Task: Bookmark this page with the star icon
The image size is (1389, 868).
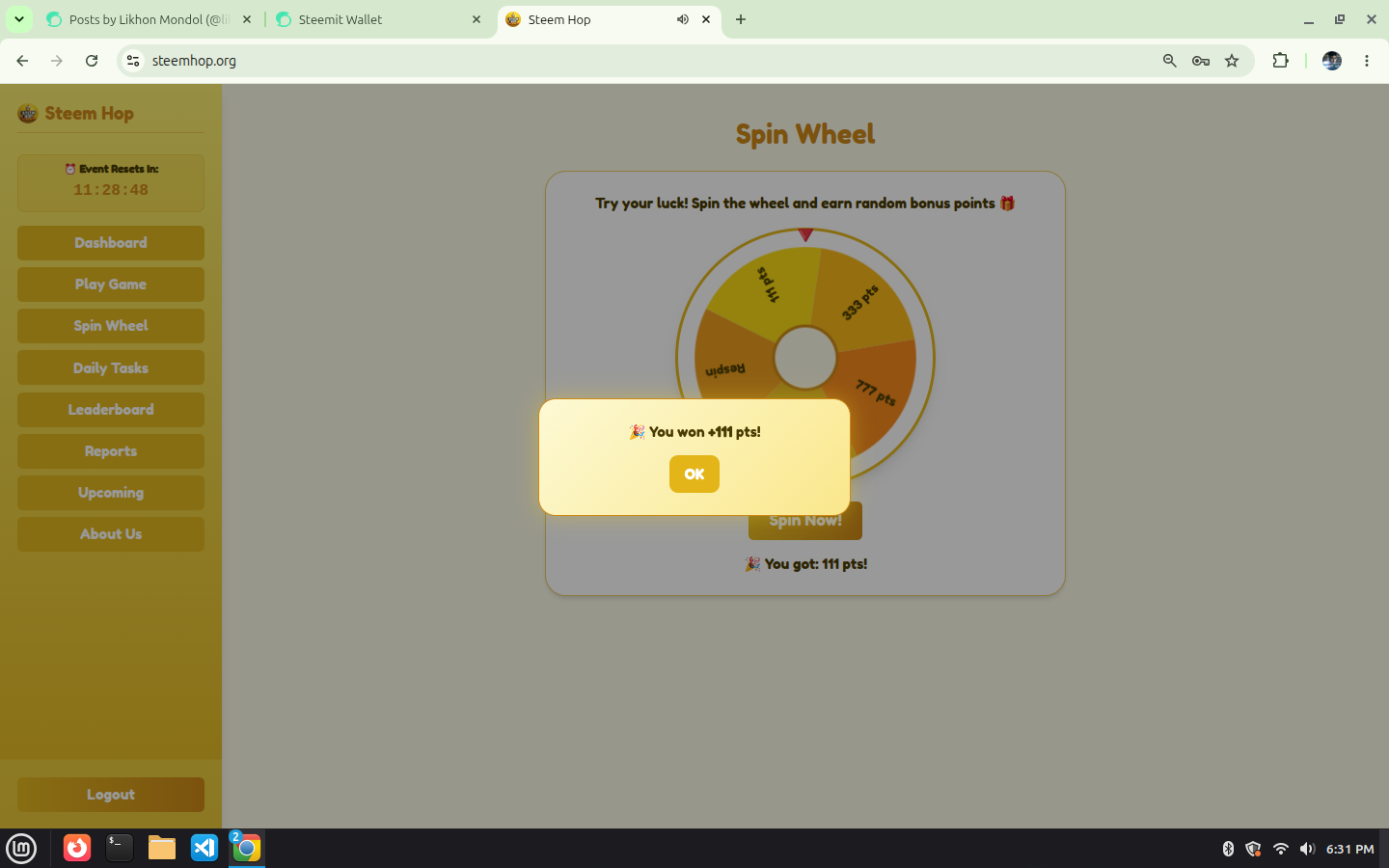Action: coord(1232,61)
